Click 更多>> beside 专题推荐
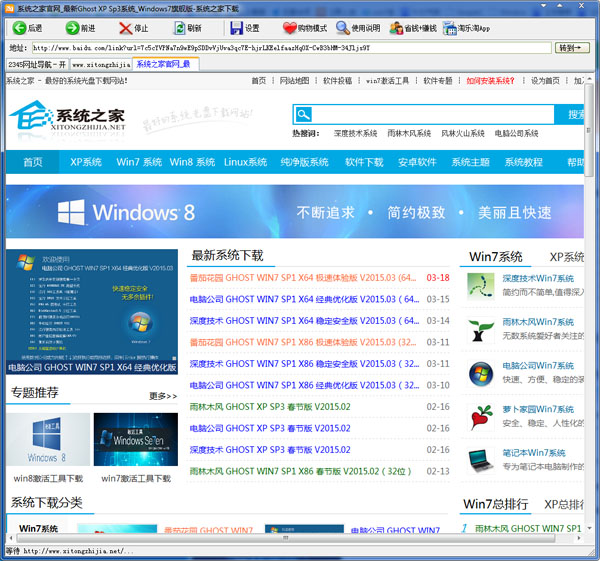The width and height of the screenshot is (600, 561). (163, 396)
